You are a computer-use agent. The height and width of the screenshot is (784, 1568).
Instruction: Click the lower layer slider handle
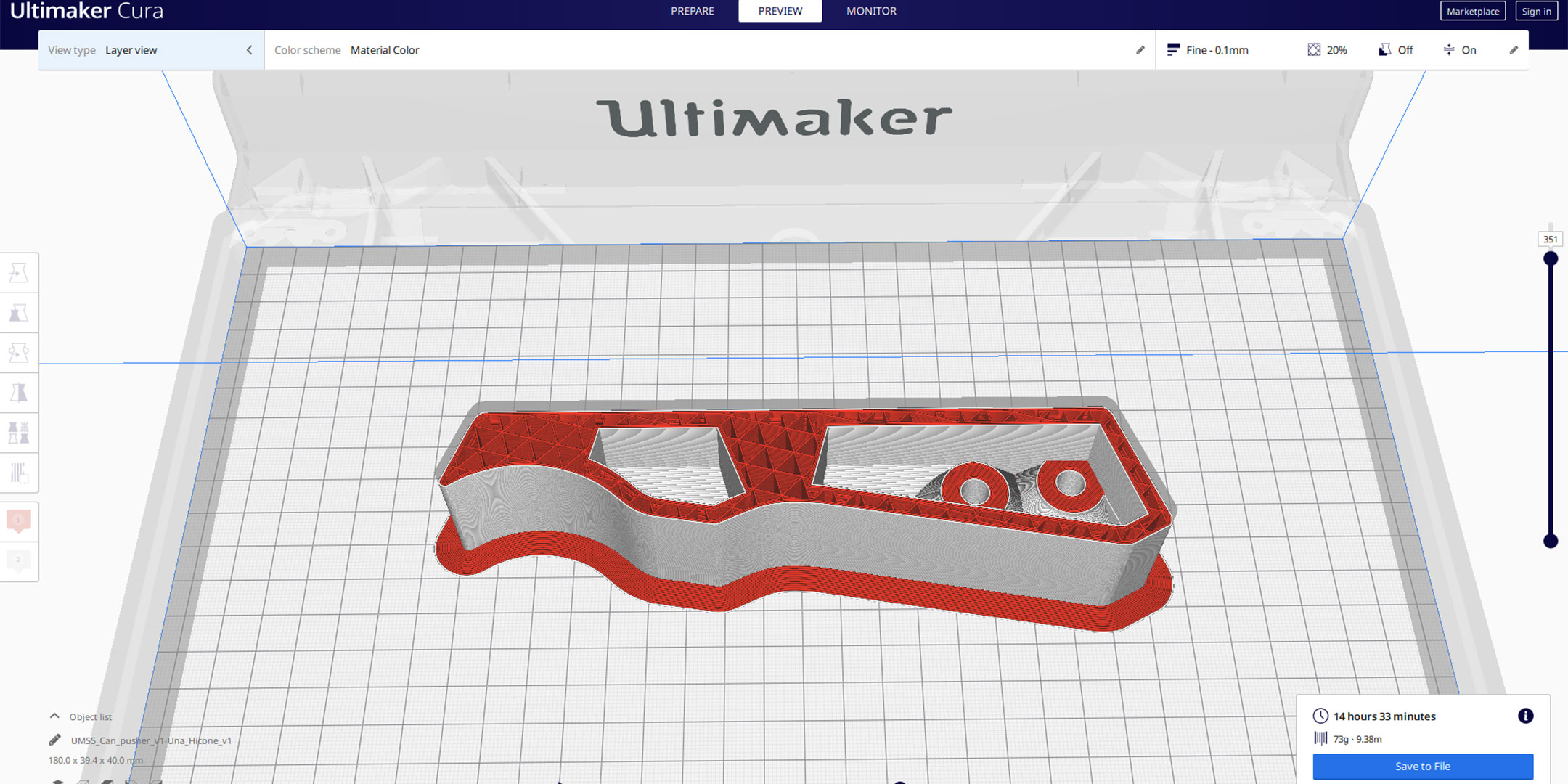coord(1551,541)
